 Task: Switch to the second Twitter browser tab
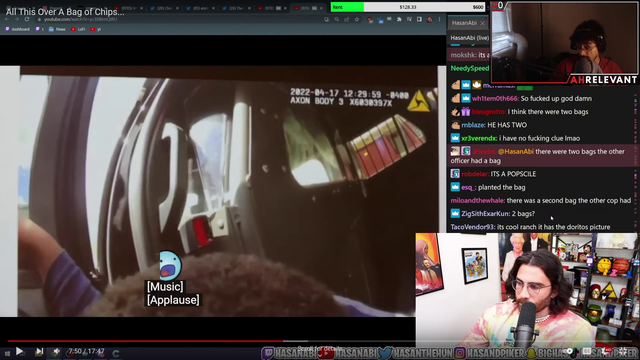pos(199,8)
